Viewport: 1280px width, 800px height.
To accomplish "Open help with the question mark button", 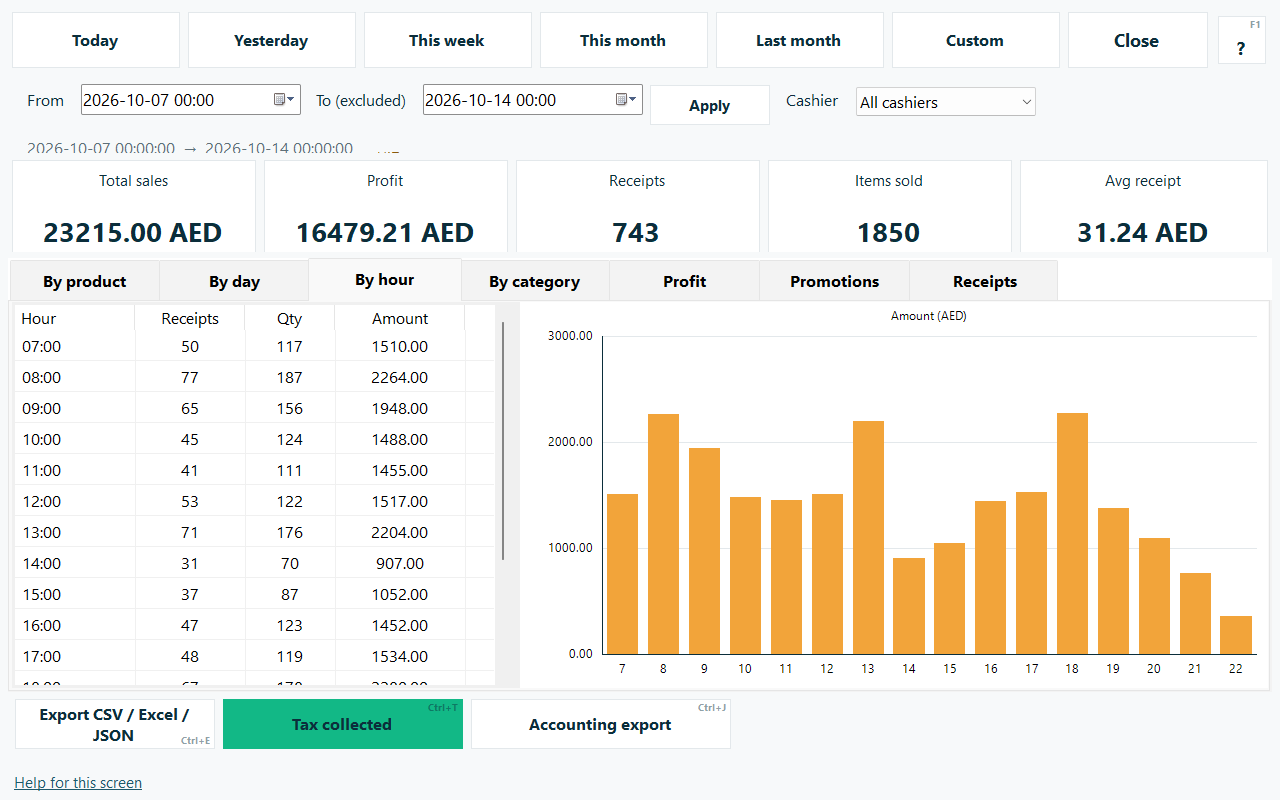I will coord(1241,40).
